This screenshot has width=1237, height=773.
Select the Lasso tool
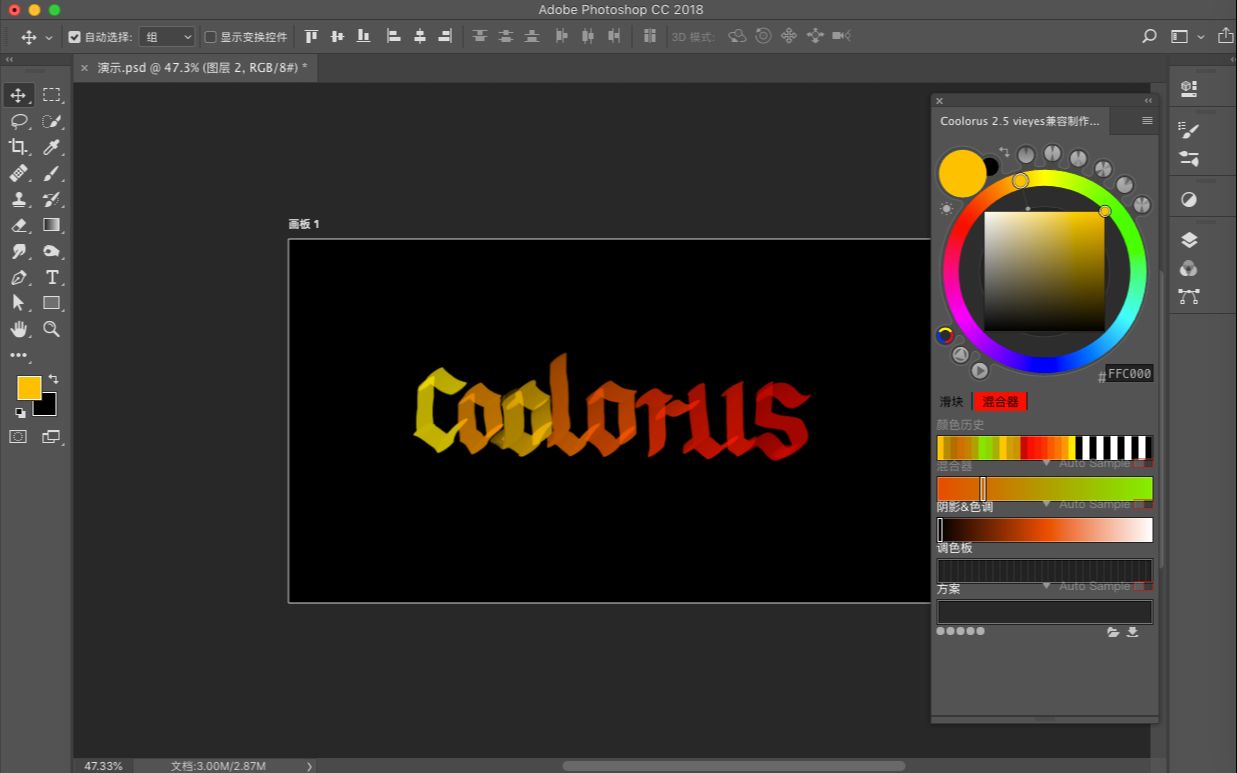tap(18, 121)
